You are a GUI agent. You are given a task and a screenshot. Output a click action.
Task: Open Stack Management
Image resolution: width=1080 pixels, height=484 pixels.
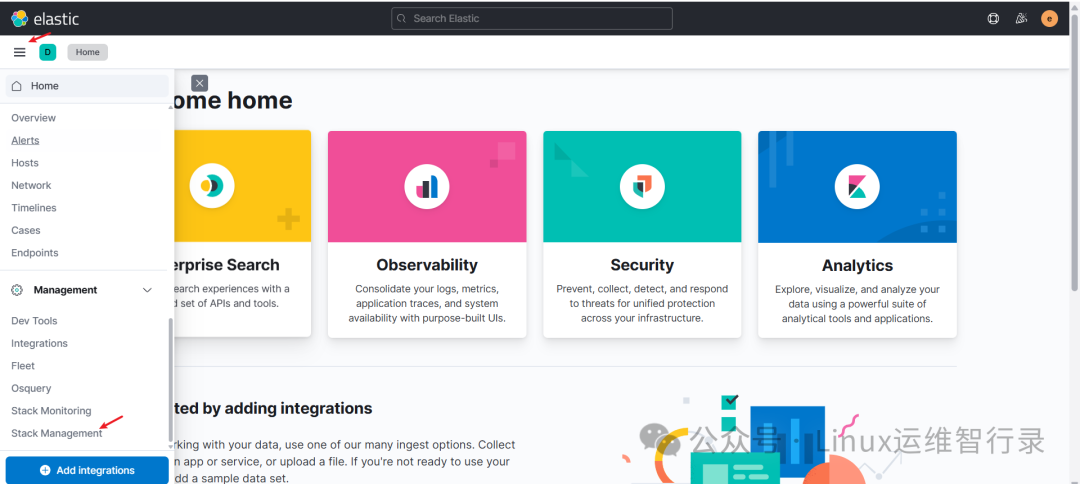point(56,434)
